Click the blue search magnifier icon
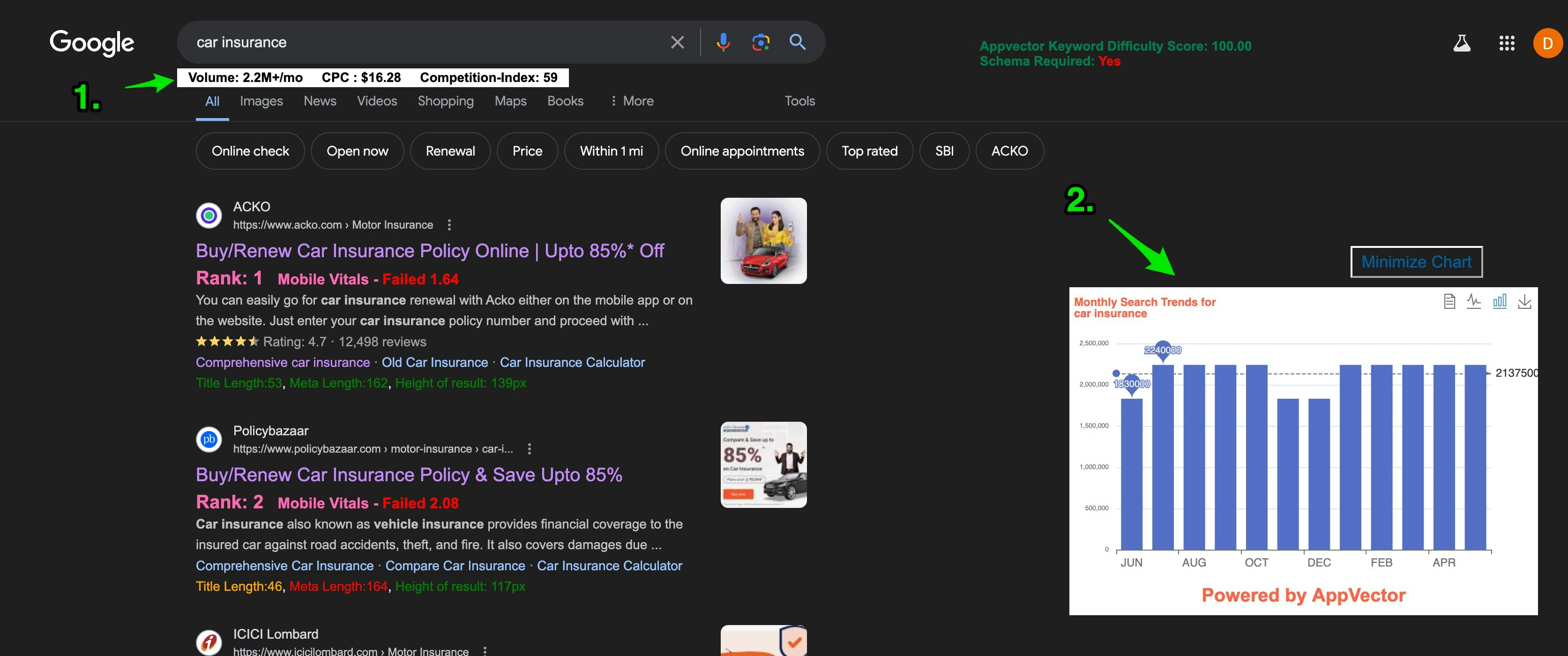 coord(798,41)
